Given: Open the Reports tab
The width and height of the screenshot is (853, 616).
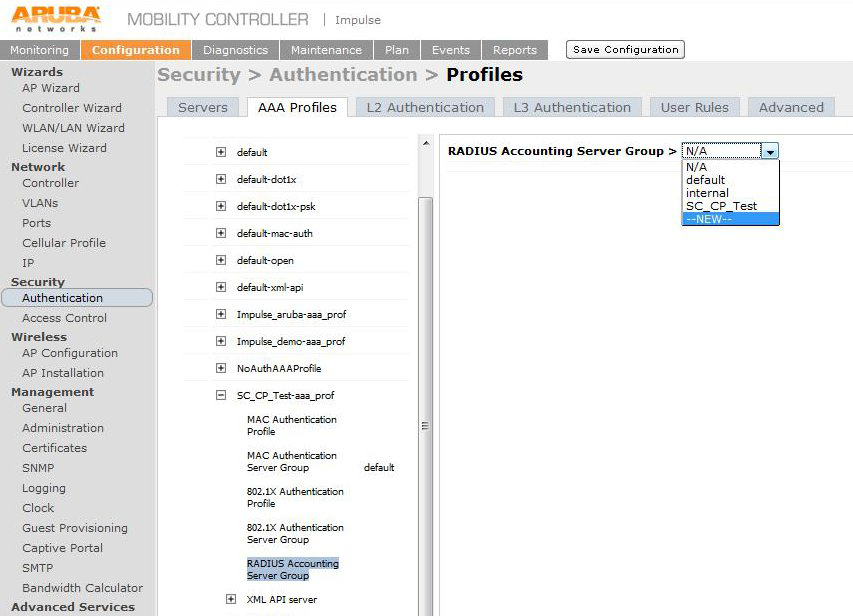Looking at the screenshot, I should click(515, 50).
